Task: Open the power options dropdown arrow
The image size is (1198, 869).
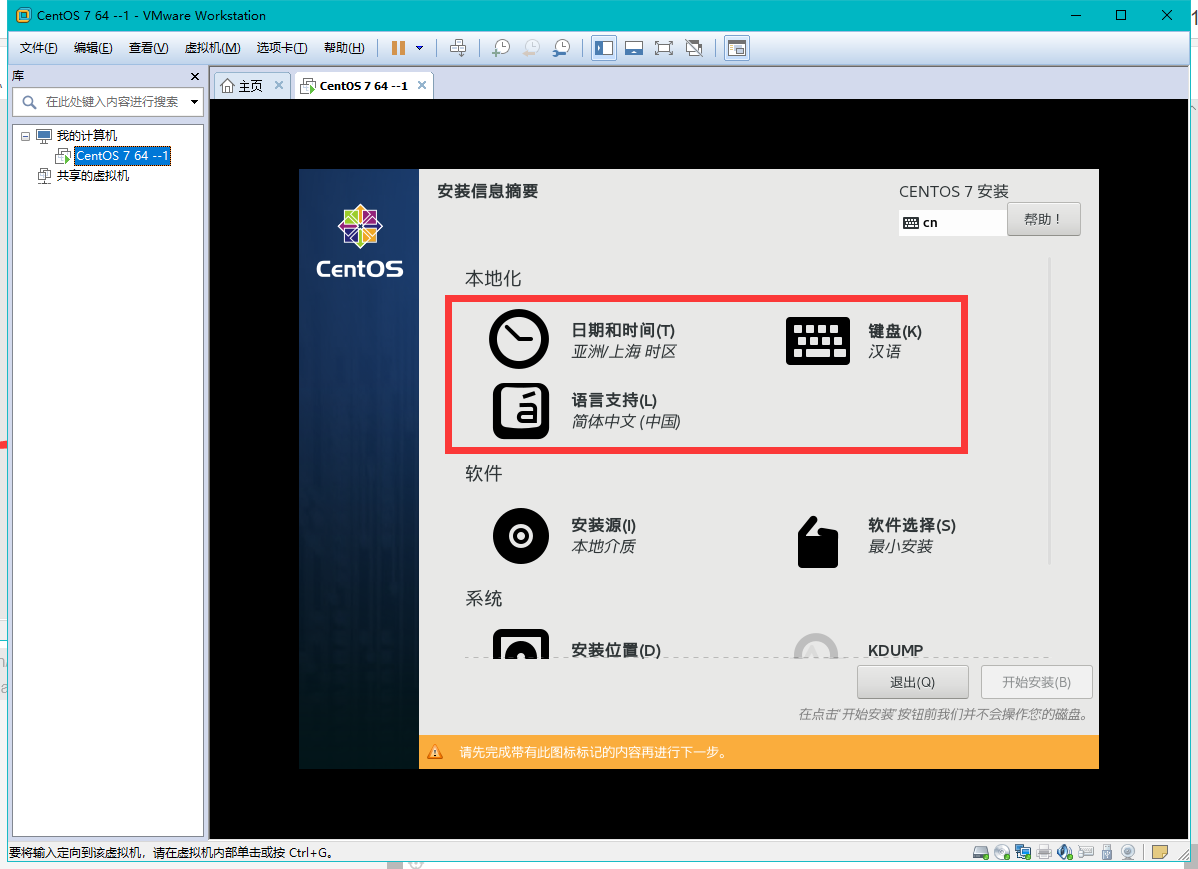Action: click(419, 48)
